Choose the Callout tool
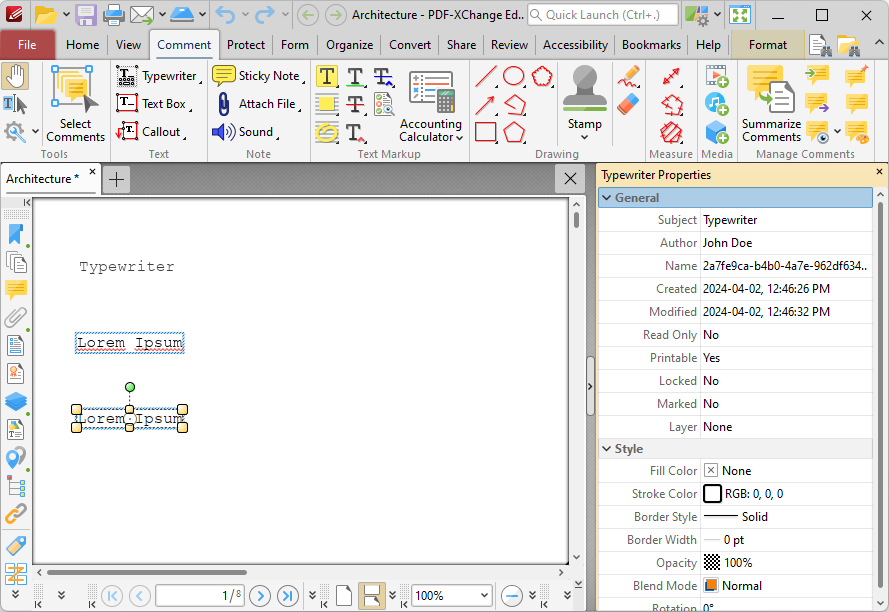889x612 pixels. [x=149, y=132]
